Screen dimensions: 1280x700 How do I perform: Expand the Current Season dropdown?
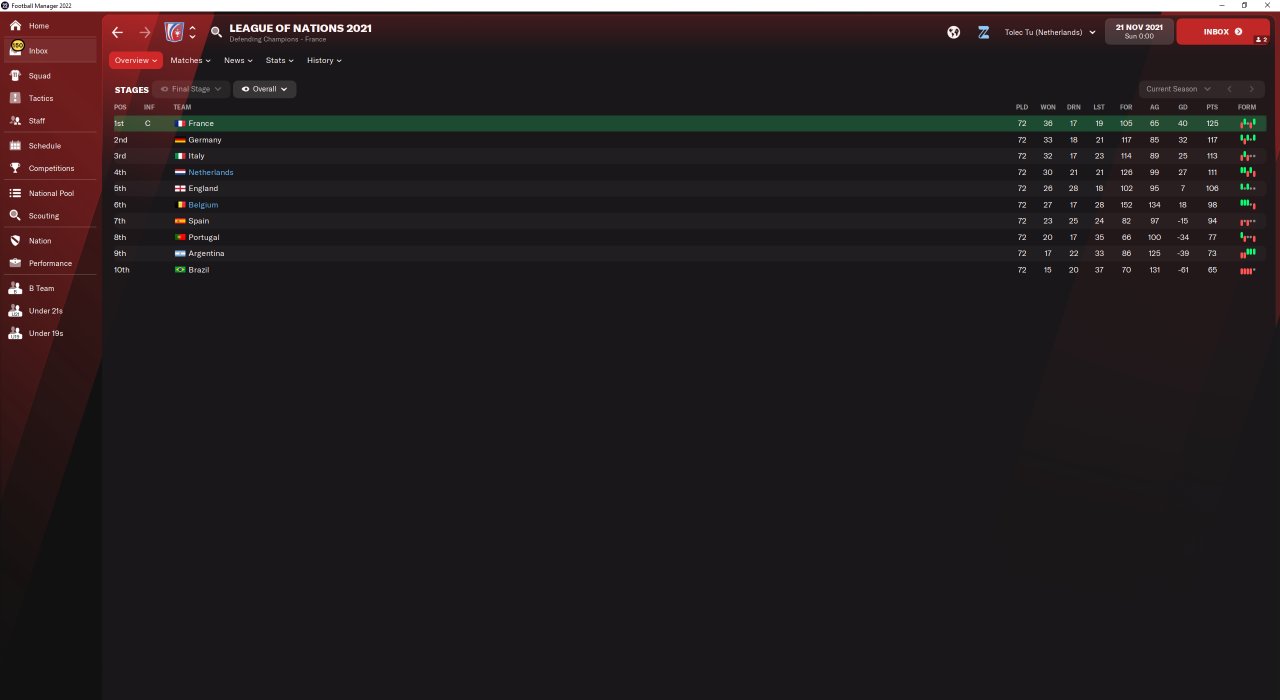[x=1178, y=89]
